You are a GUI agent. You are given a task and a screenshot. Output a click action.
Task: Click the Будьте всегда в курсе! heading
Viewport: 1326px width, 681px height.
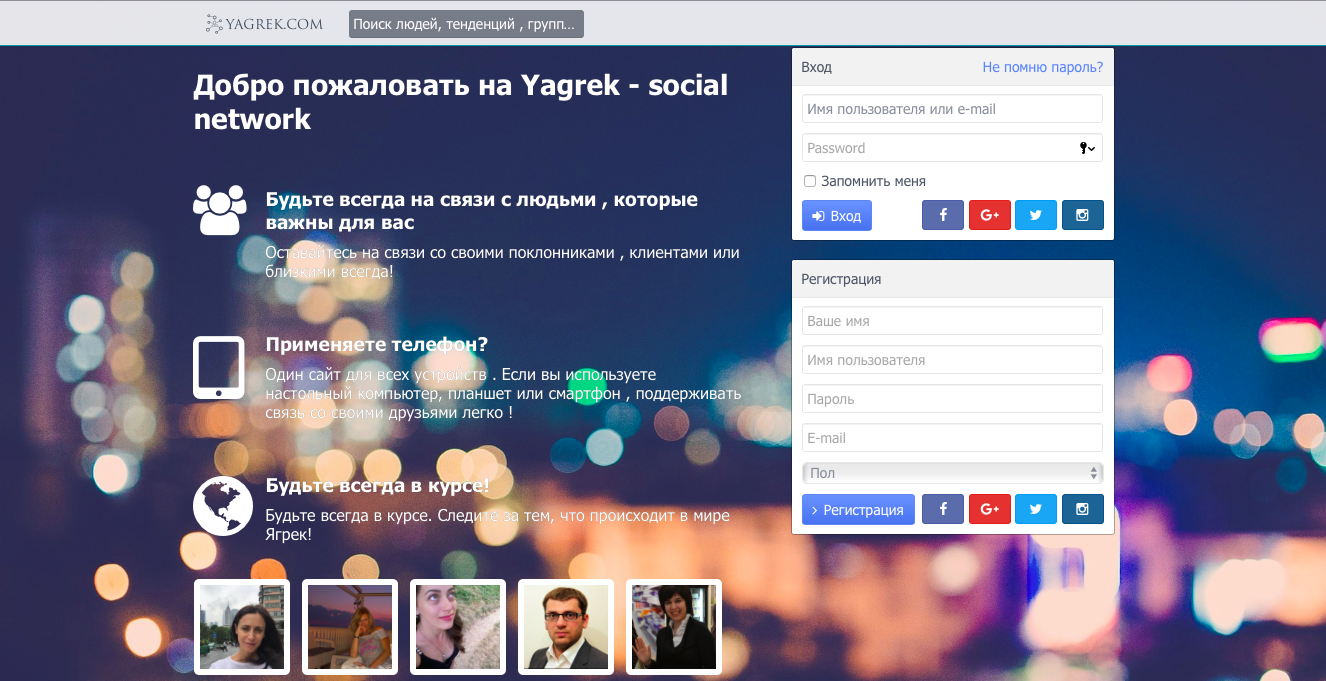378,486
